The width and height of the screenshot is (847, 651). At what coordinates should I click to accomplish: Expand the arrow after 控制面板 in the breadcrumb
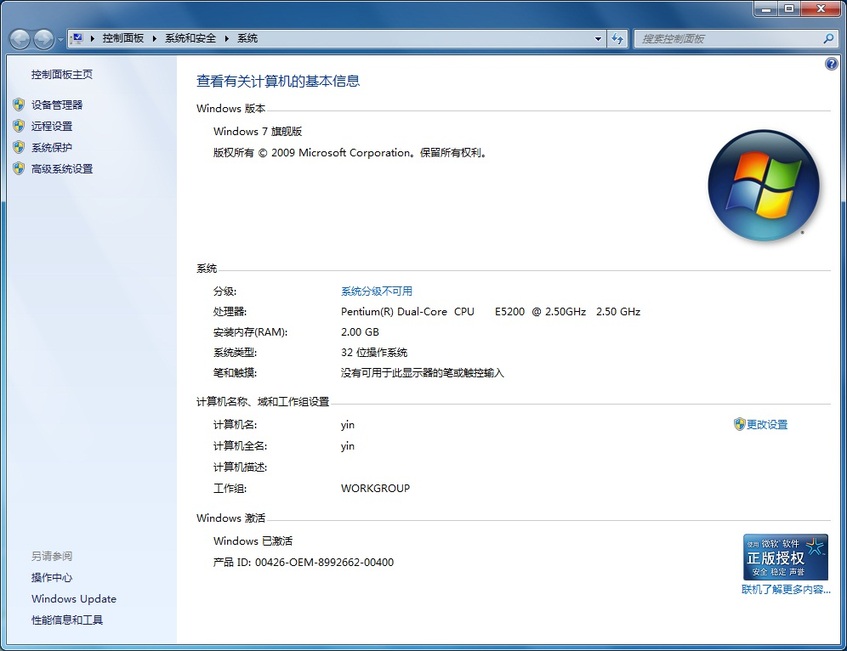point(154,38)
